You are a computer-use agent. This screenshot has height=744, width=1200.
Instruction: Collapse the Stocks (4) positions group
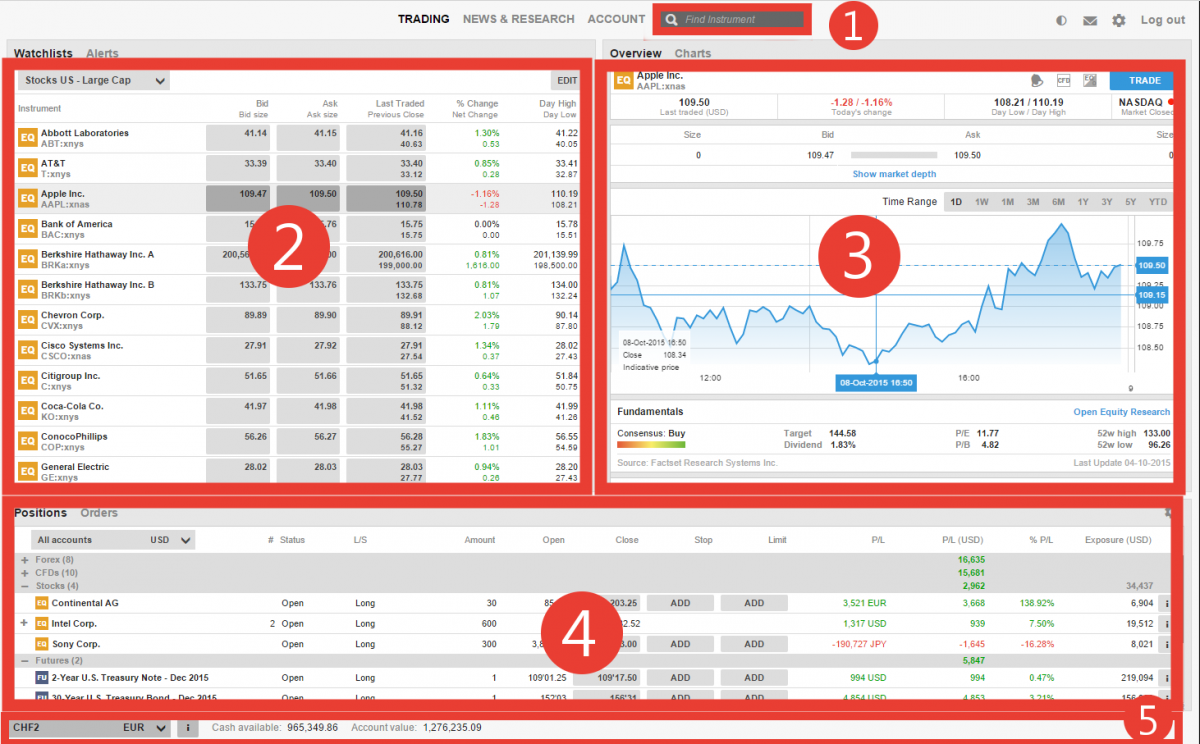coord(25,586)
